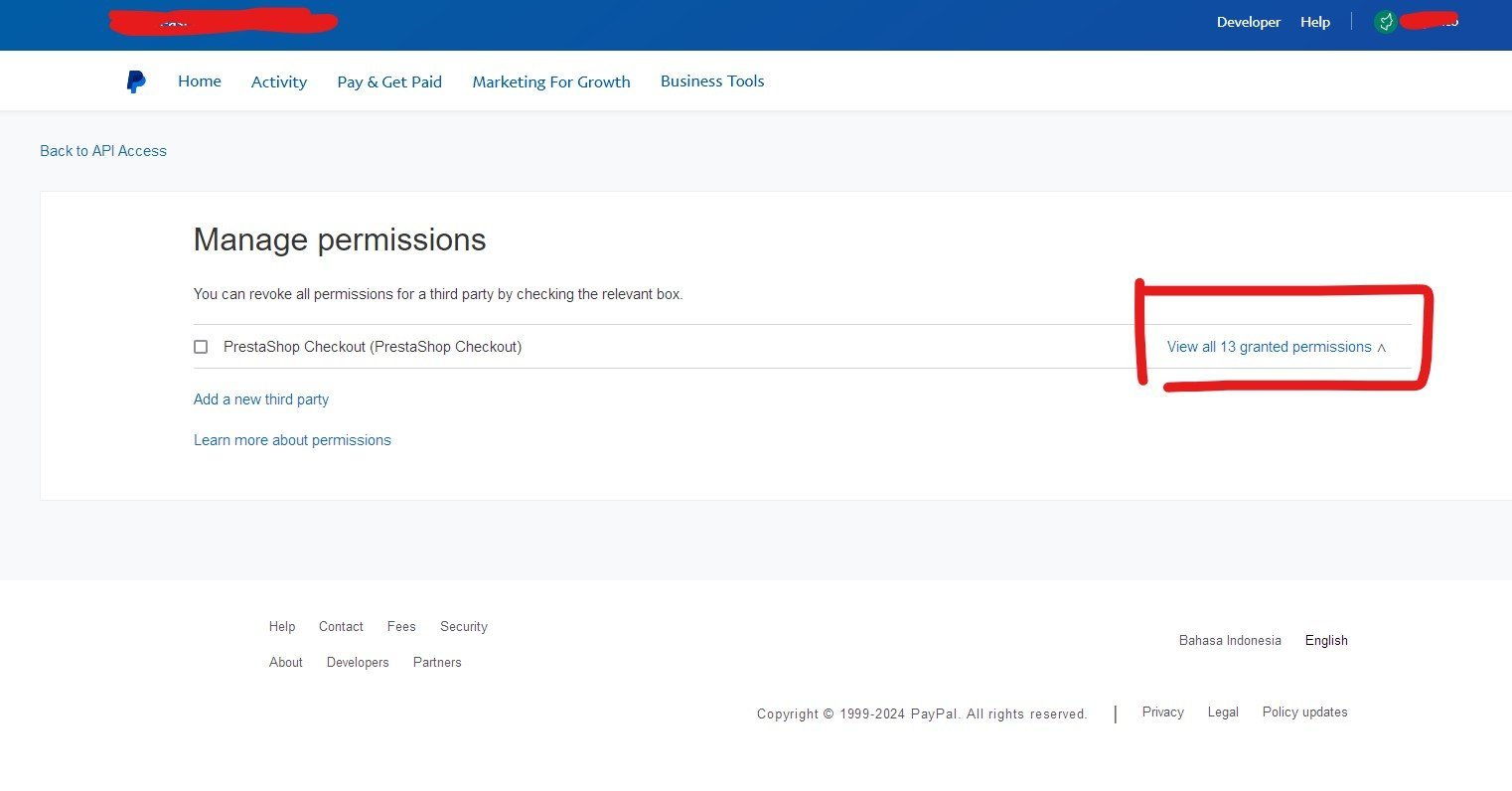1512x791 pixels.
Task: Open Pay & Get Paid menu
Action: coord(389,81)
